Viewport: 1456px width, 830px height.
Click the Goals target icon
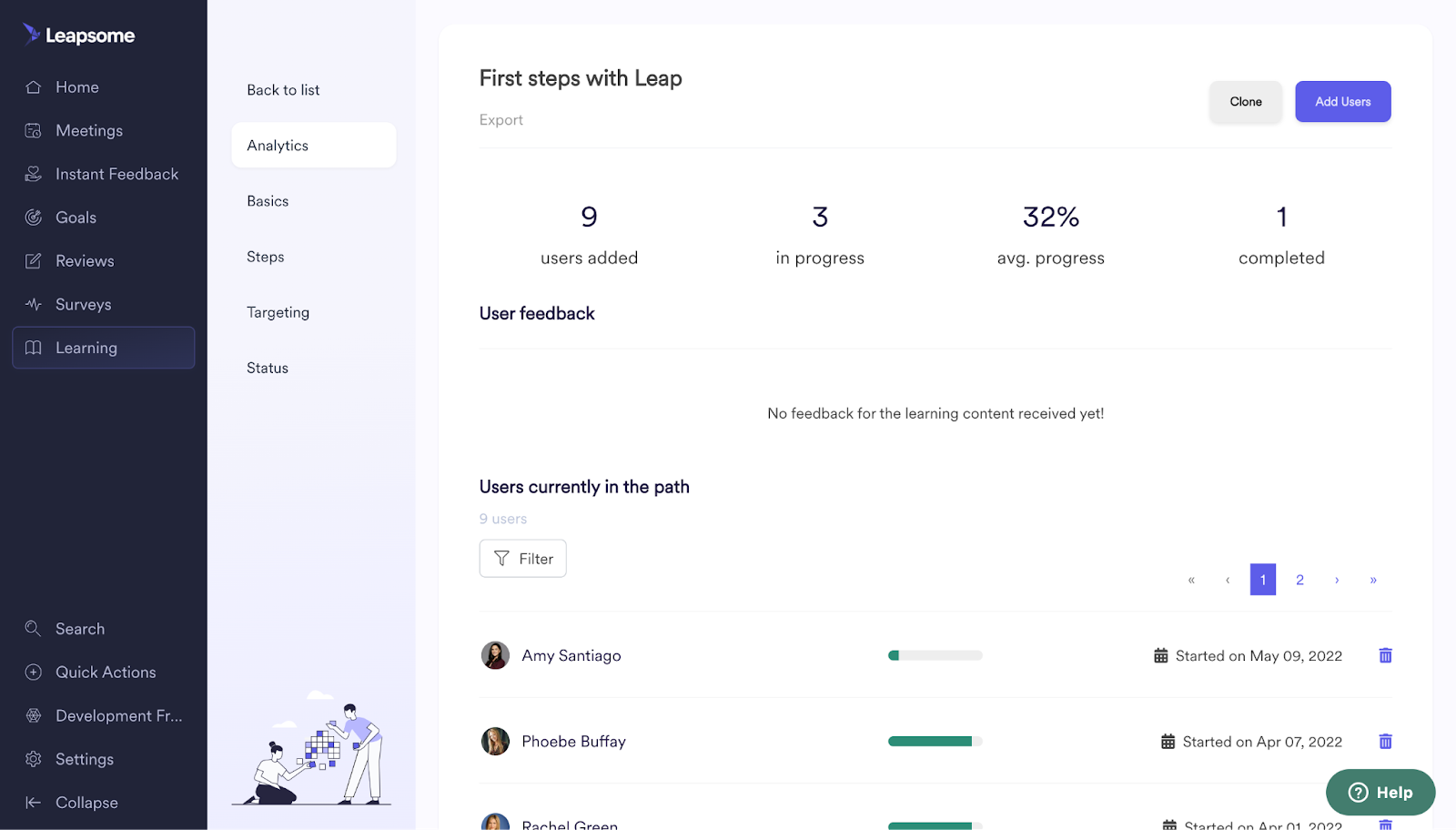(x=33, y=217)
